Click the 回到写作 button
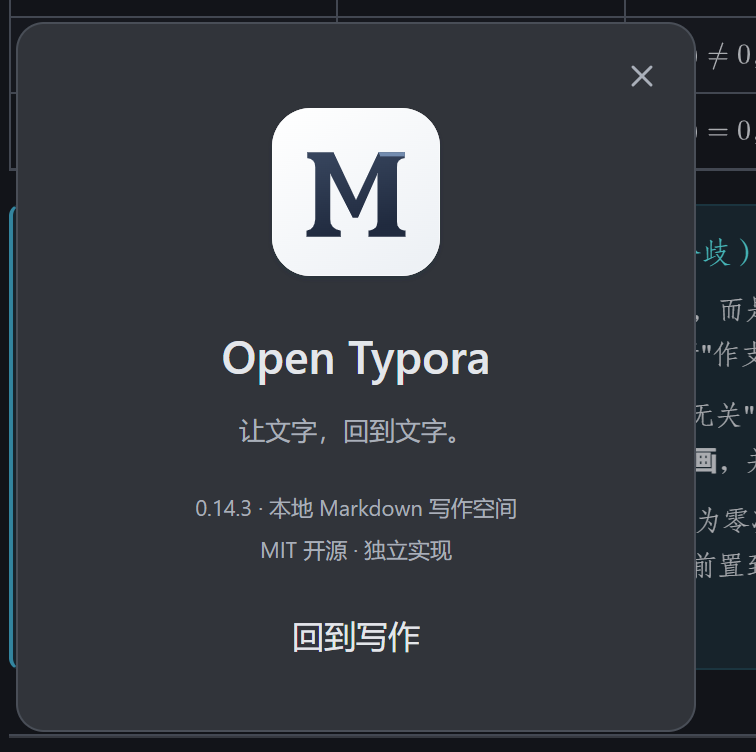This screenshot has width=756, height=752. tap(356, 637)
